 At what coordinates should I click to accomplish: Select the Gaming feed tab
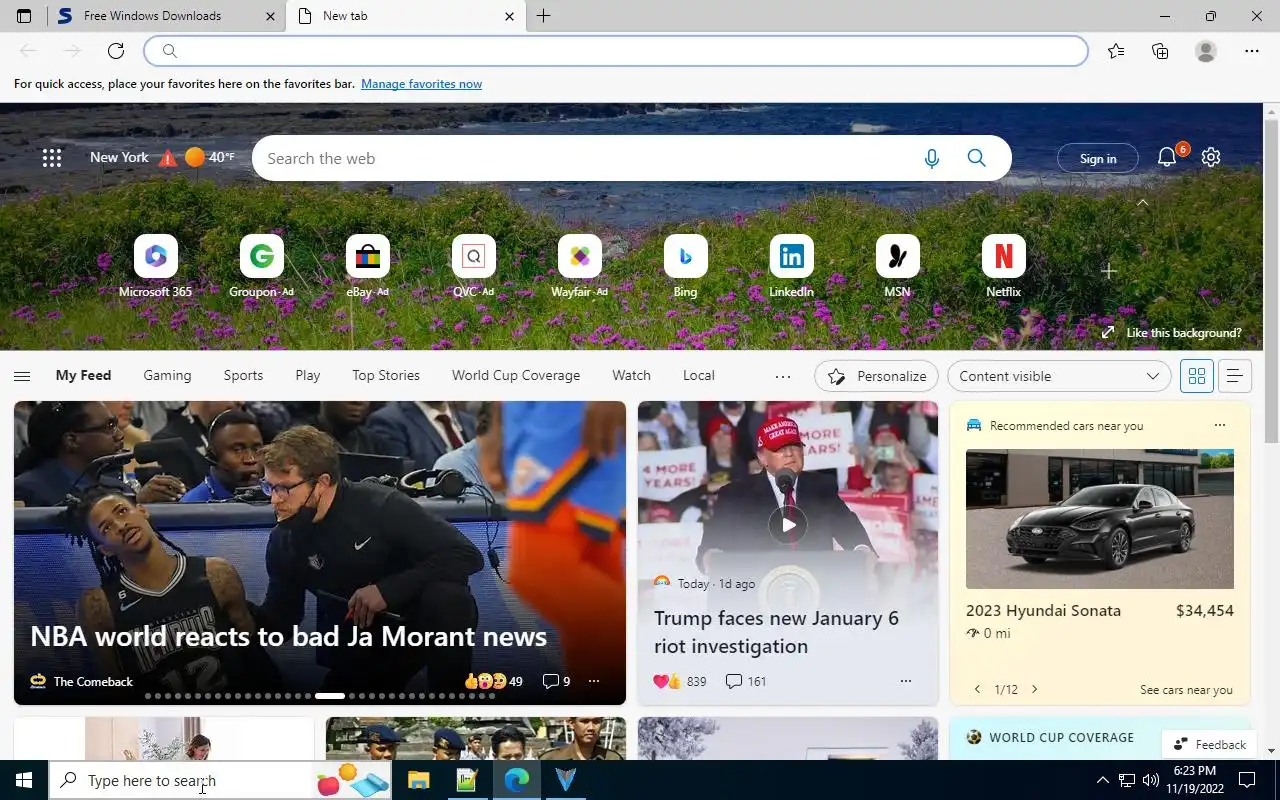(x=167, y=376)
